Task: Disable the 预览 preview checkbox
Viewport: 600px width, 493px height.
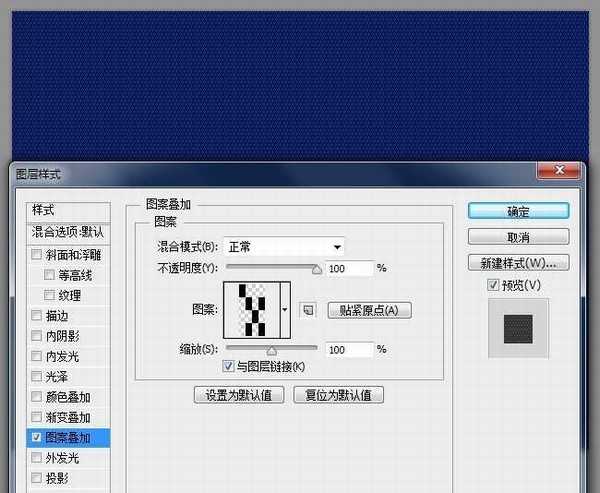Action: [492, 286]
